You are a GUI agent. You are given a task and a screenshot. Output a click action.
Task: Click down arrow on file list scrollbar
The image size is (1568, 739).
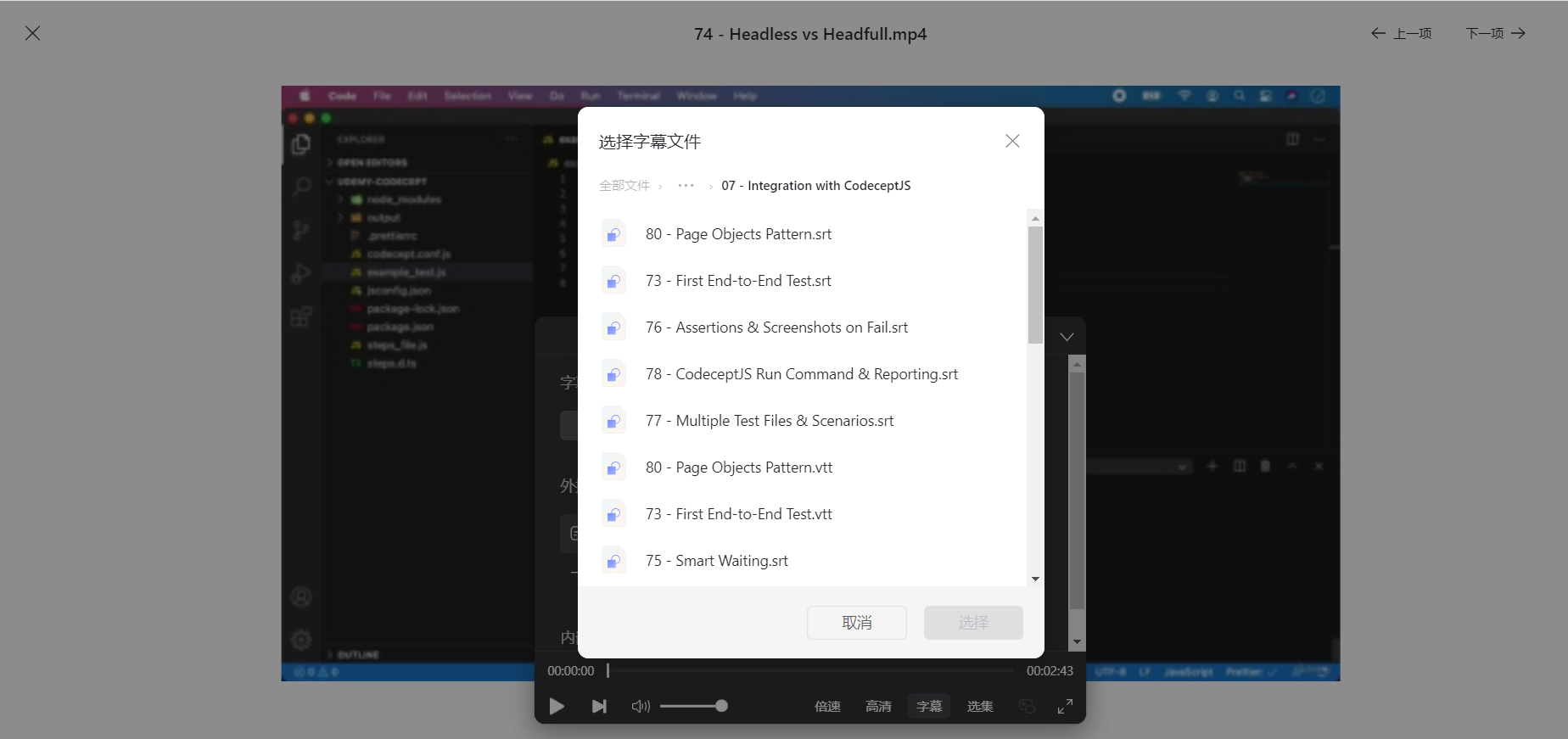tap(1035, 579)
